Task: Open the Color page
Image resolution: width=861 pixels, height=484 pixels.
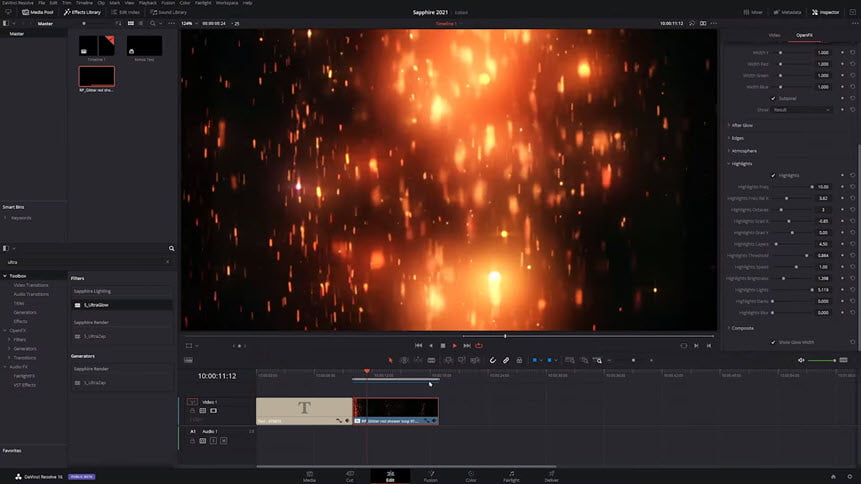Action: point(471,476)
